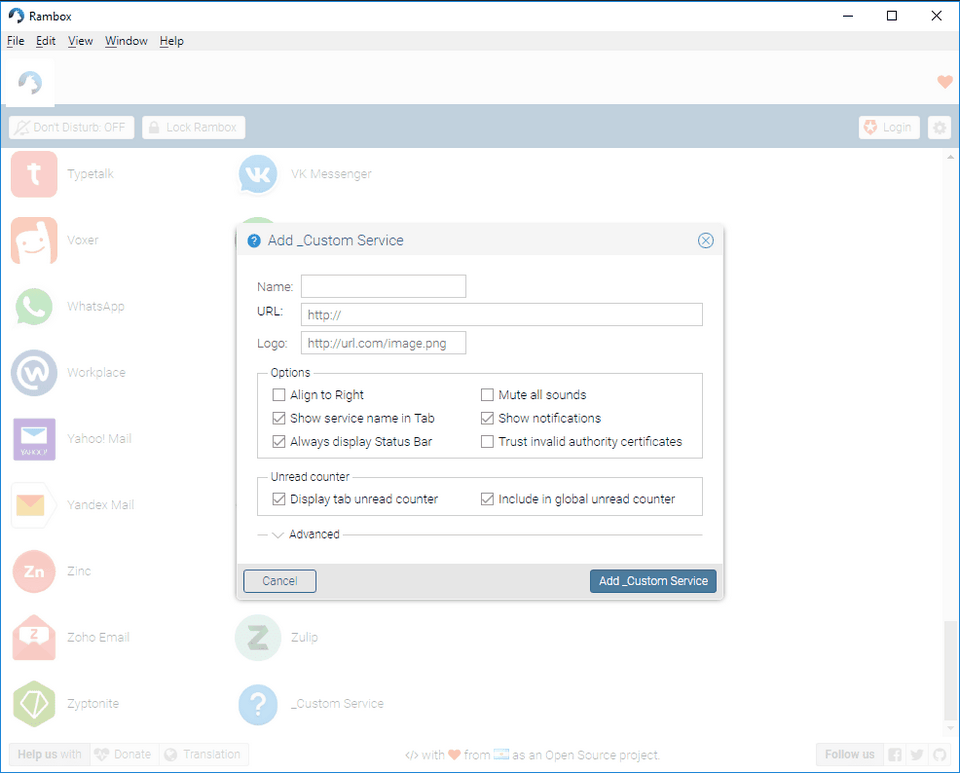This screenshot has width=960, height=774.
Task: Click the Cancel button
Action: click(280, 581)
